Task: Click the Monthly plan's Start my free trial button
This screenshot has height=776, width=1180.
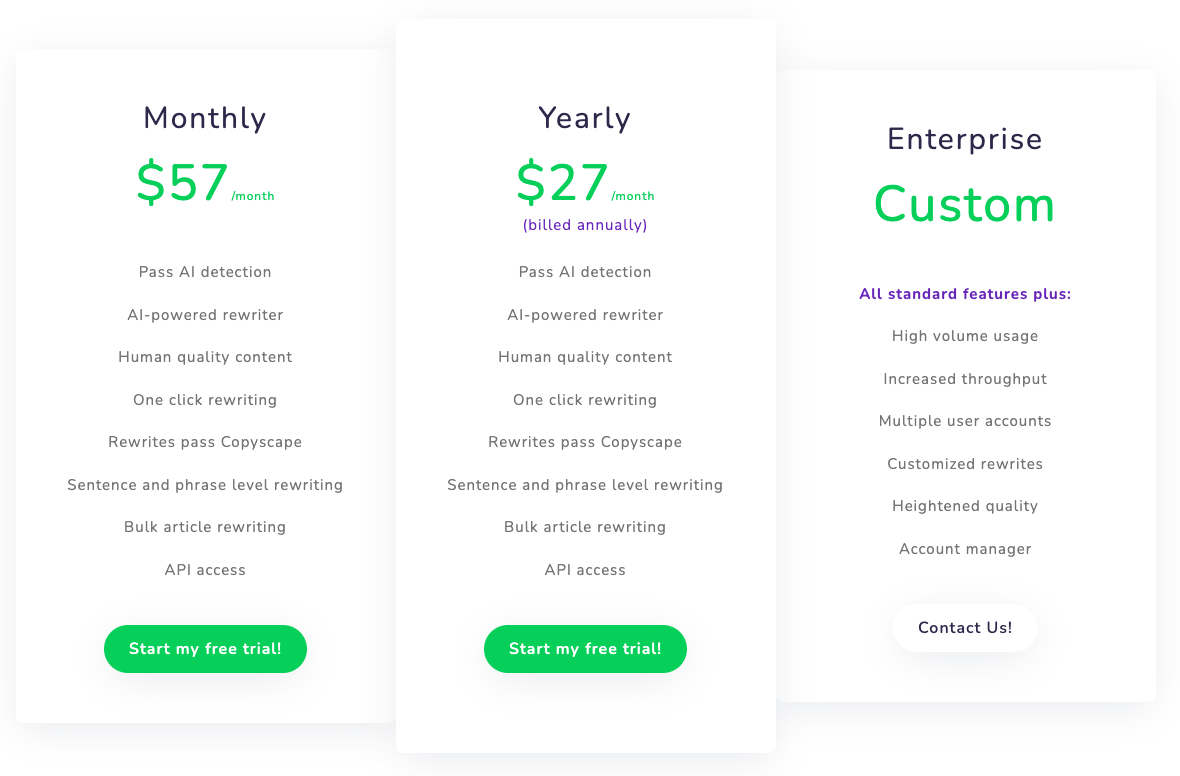Action: coord(205,649)
